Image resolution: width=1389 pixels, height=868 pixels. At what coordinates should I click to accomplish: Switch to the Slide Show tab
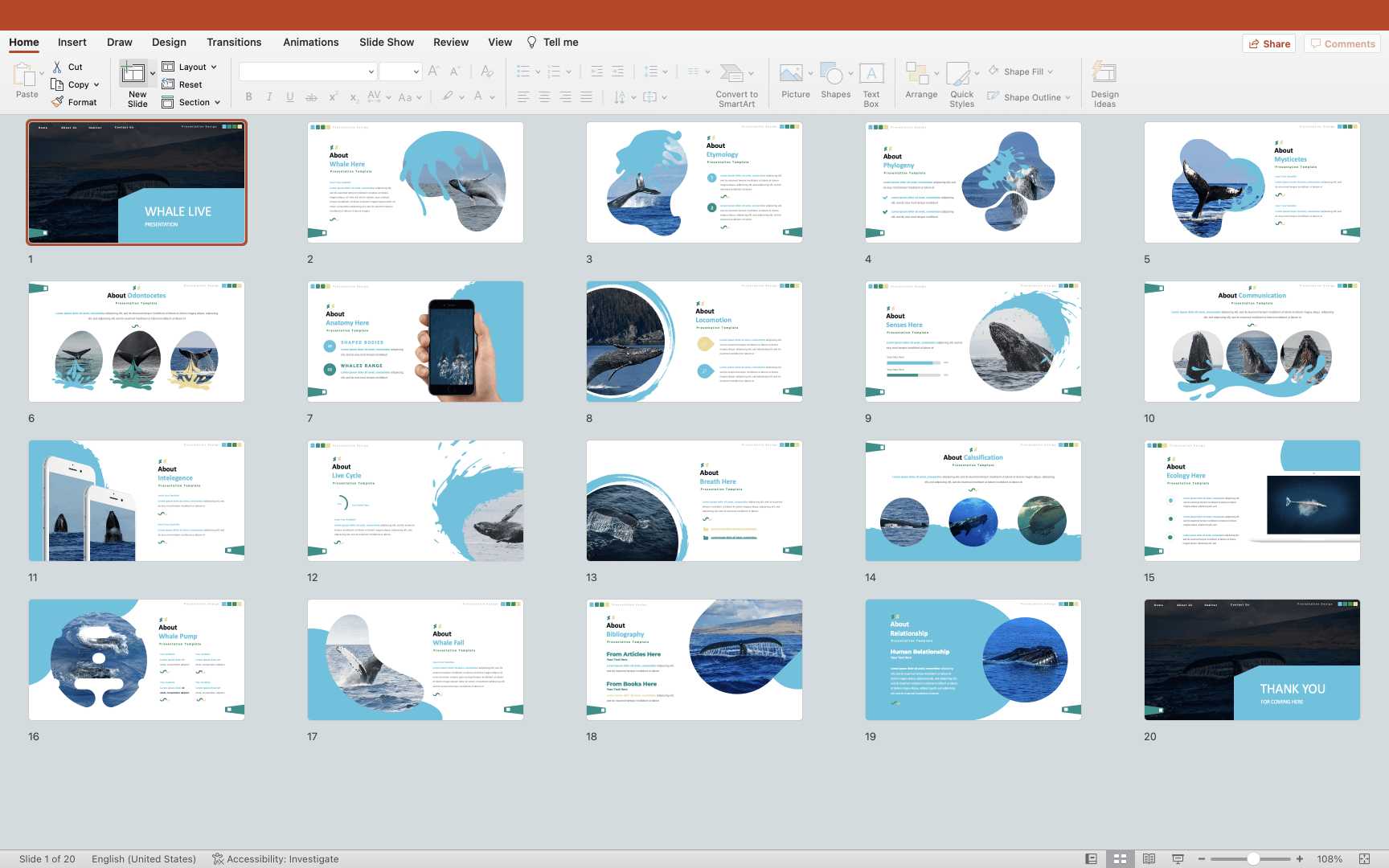(387, 42)
